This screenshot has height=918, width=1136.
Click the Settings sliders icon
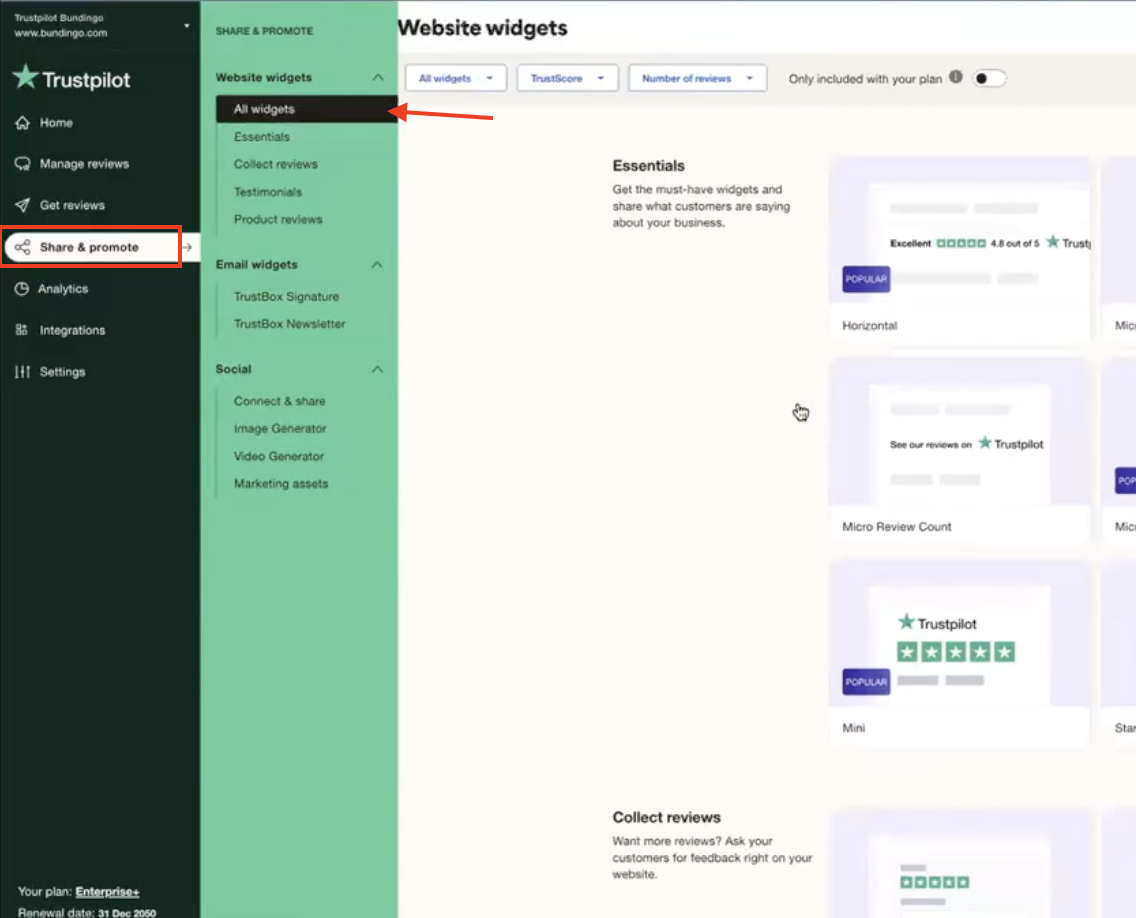(x=22, y=372)
